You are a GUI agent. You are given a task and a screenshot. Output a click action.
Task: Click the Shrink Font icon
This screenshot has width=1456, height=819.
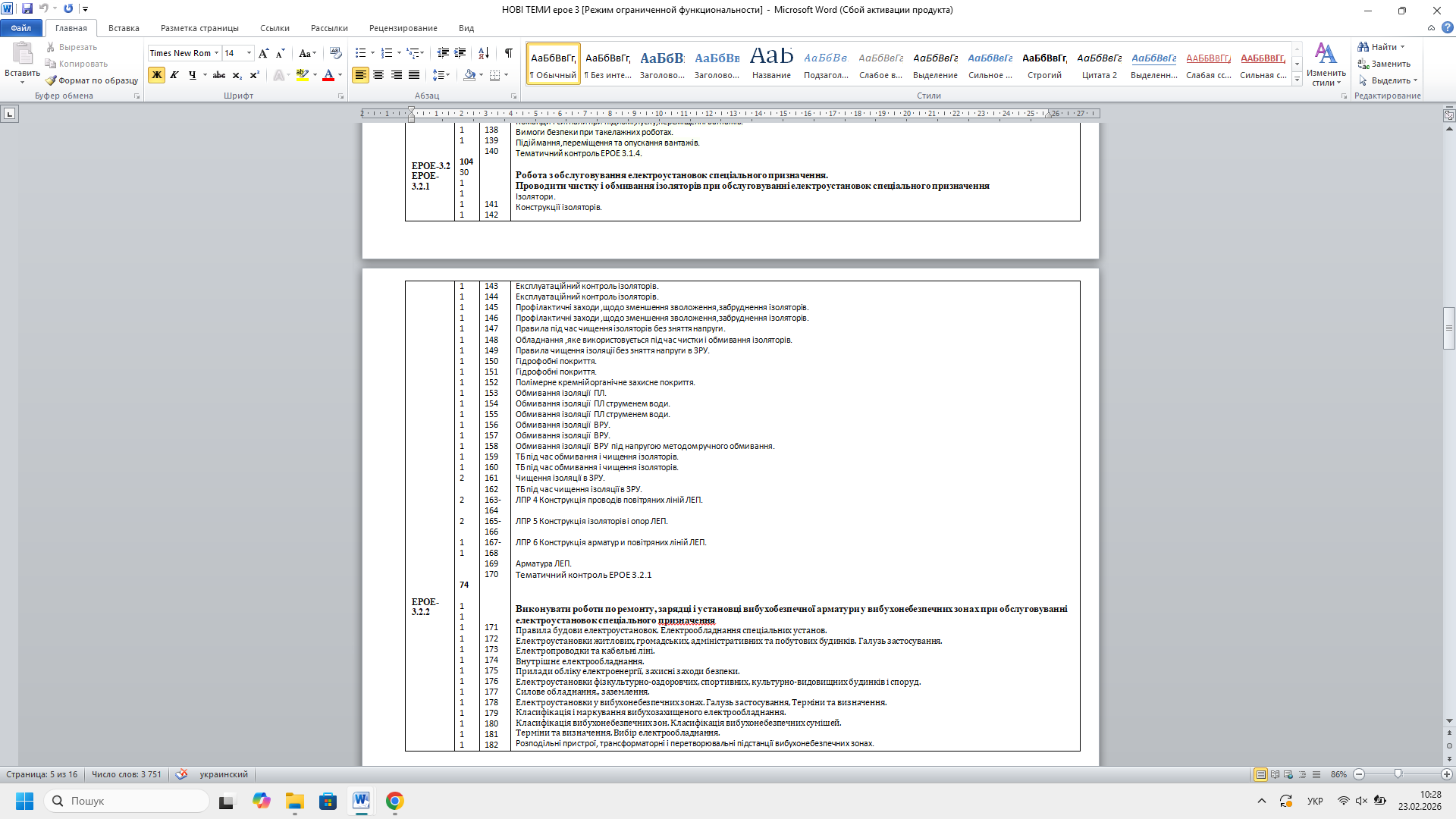(x=280, y=53)
